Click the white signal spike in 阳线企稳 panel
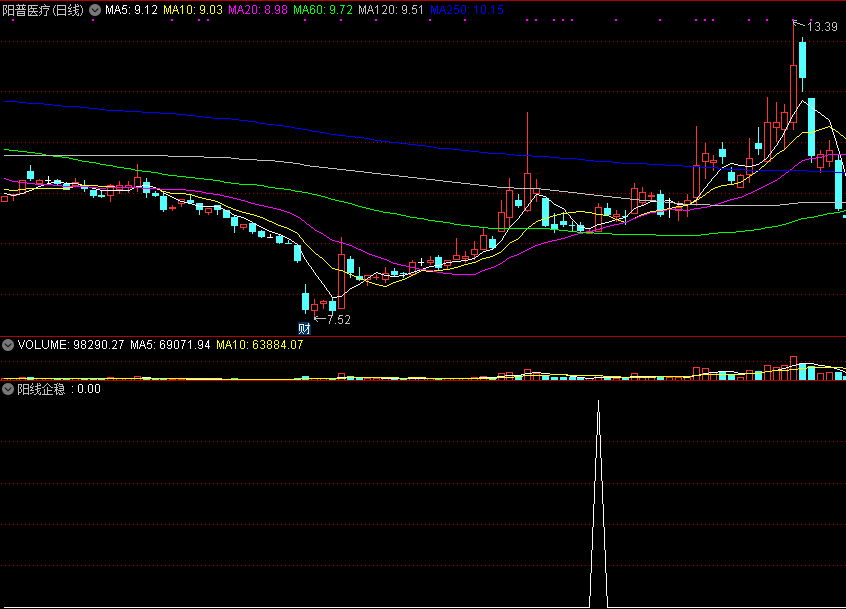 pos(598,504)
